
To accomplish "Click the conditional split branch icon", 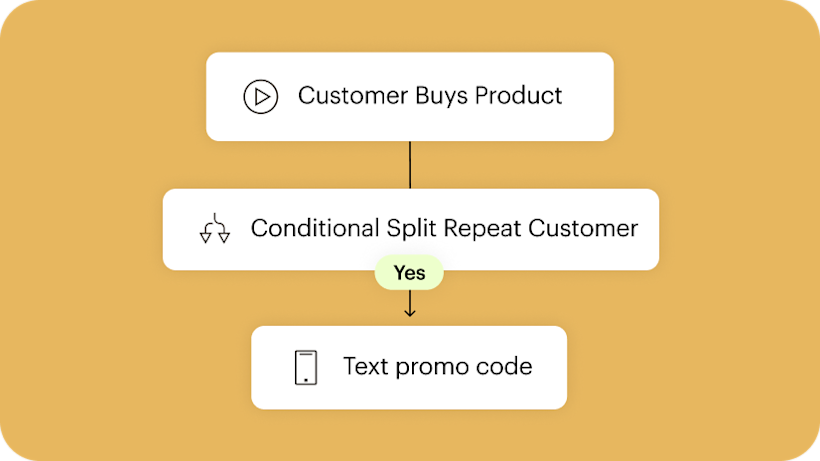I will coord(214,229).
